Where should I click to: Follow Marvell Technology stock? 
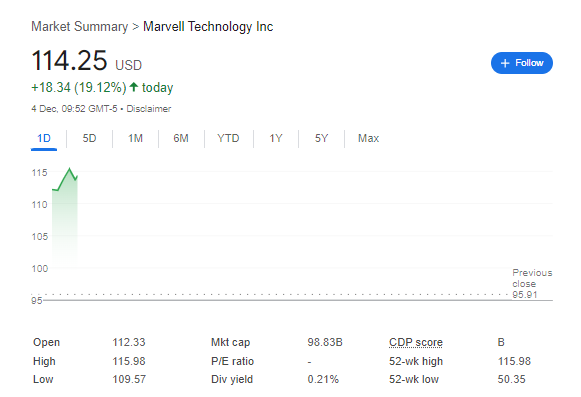click(x=522, y=63)
